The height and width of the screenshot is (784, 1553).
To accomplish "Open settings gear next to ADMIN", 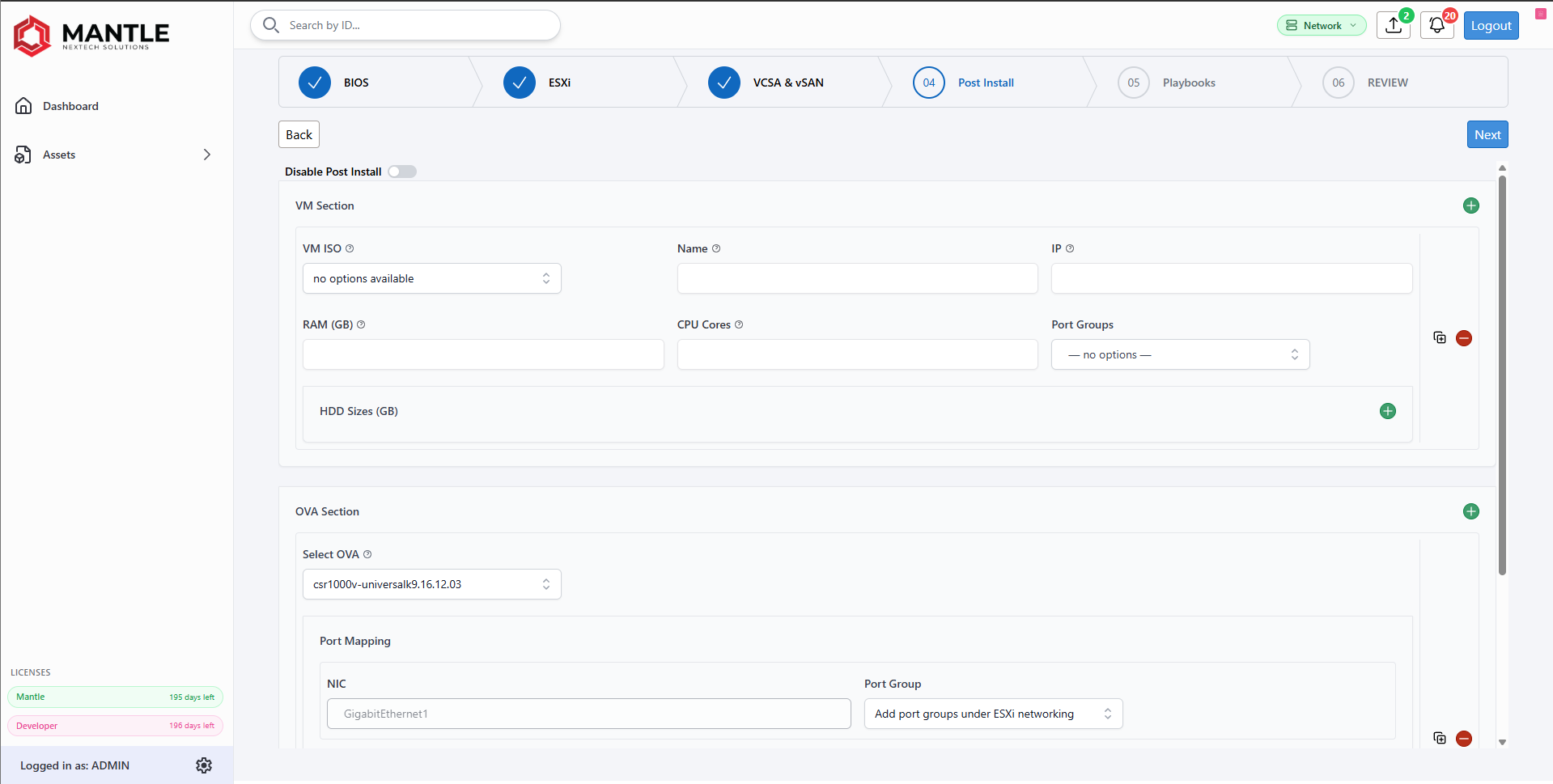I will click(204, 765).
